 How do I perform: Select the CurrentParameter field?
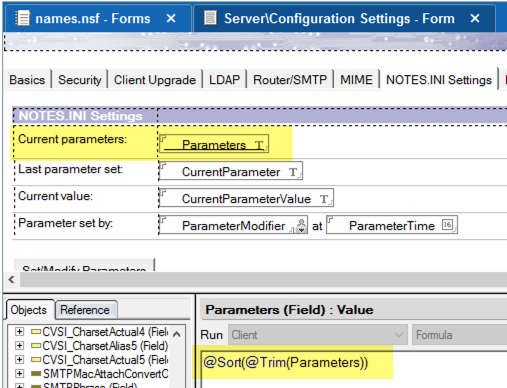[x=231, y=171]
